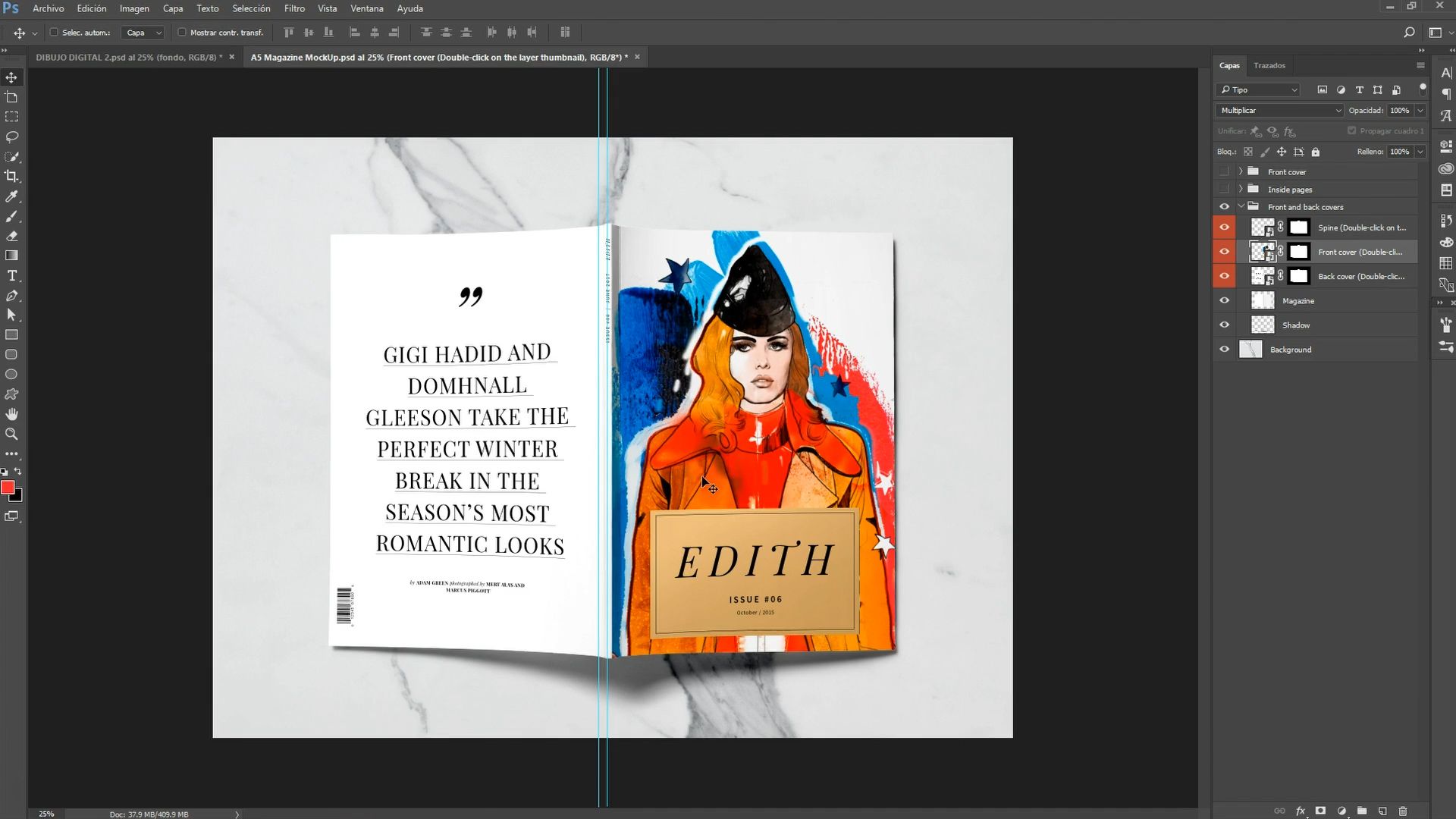Switch to the Trazados tab
Image resolution: width=1456 pixels, height=819 pixels.
click(1269, 66)
